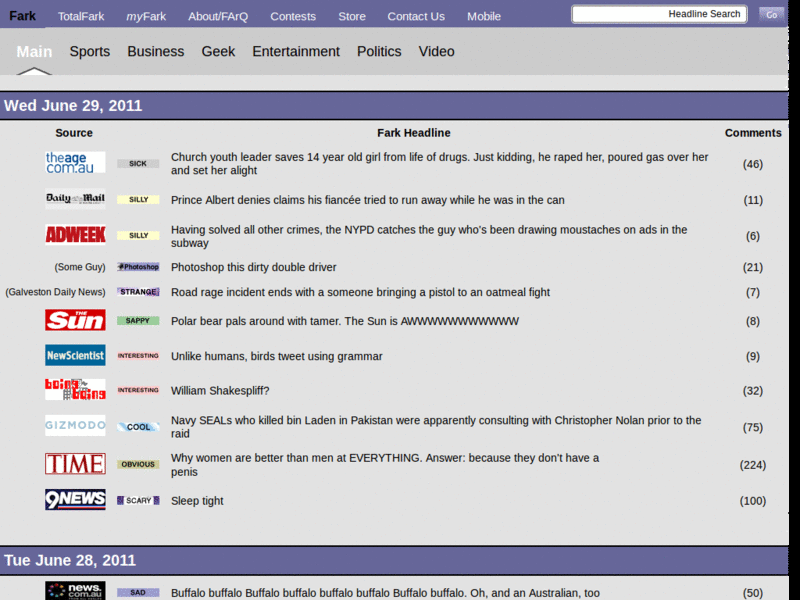Click the SICK tag badge
The height and width of the screenshot is (600, 800).
click(x=138, y=163)
